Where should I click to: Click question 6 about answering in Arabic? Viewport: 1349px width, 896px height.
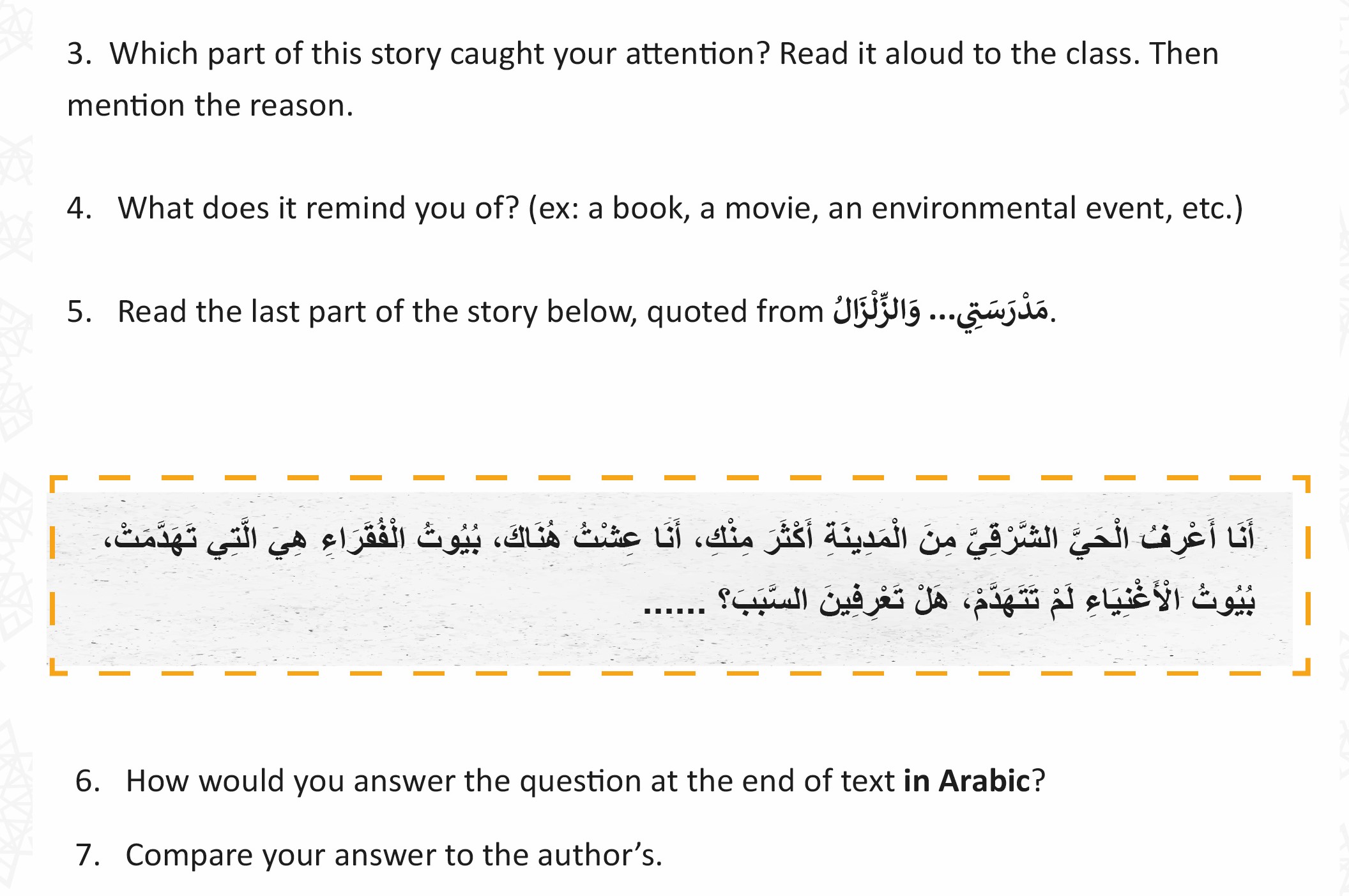[560, 781]
